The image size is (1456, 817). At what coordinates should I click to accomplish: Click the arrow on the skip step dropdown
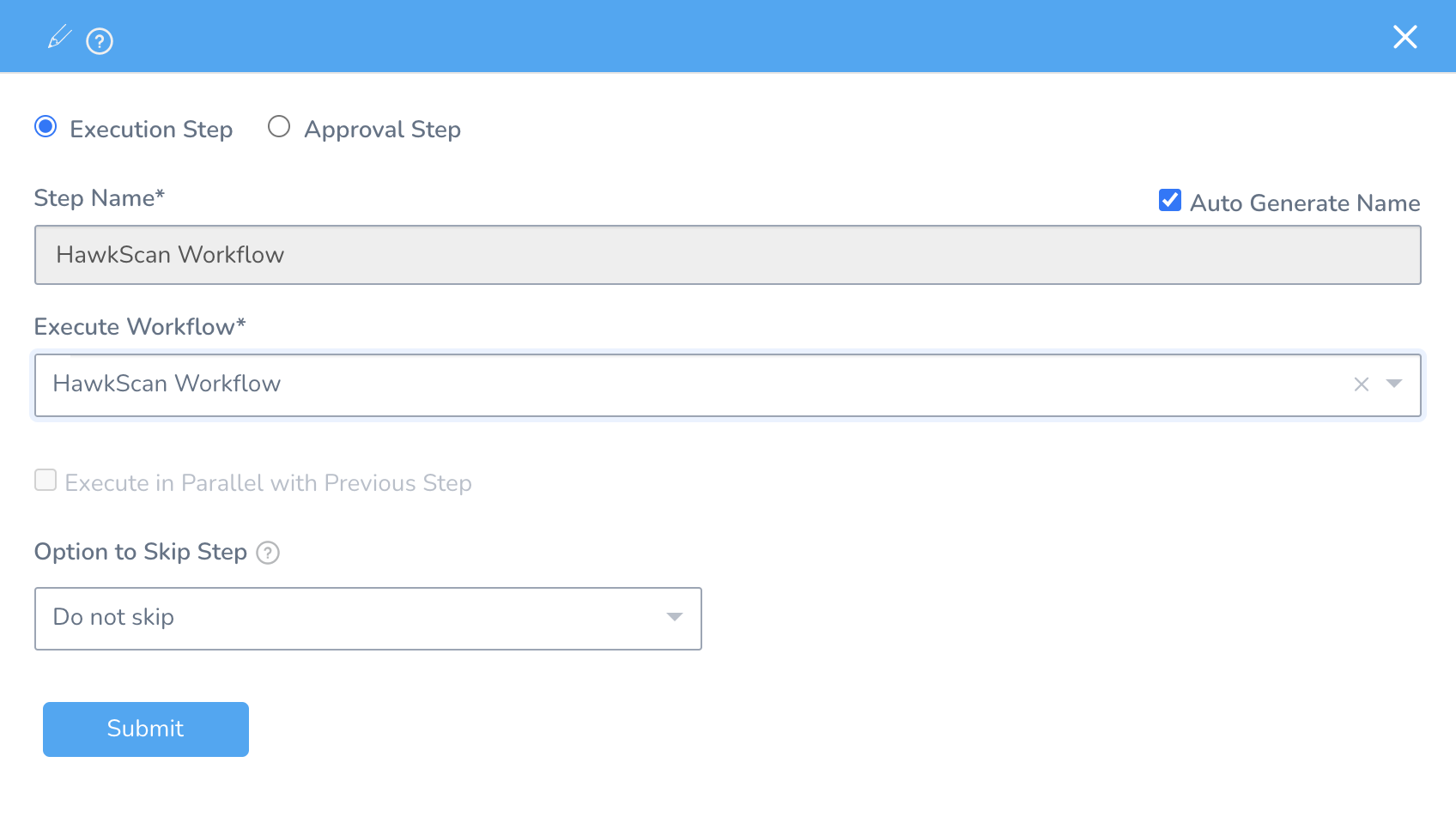[675, 617]
